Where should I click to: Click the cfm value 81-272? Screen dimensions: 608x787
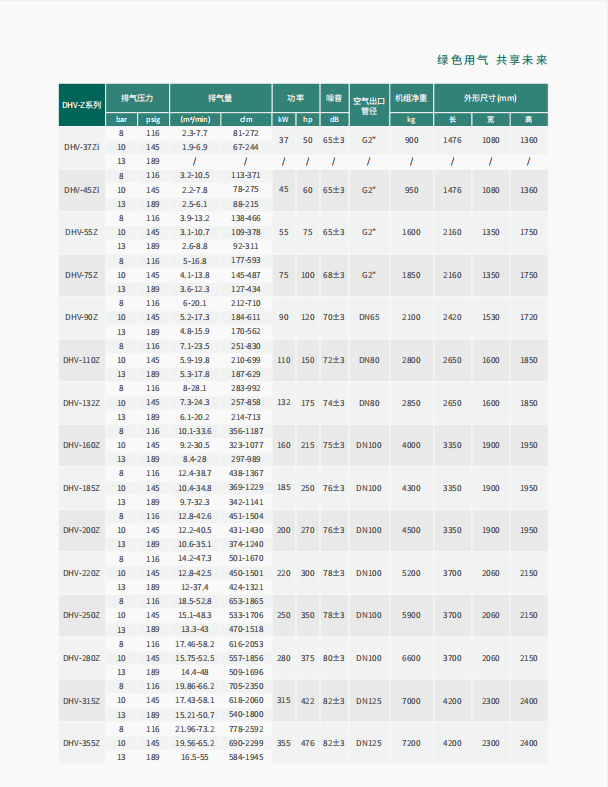(x=246, y=133)
